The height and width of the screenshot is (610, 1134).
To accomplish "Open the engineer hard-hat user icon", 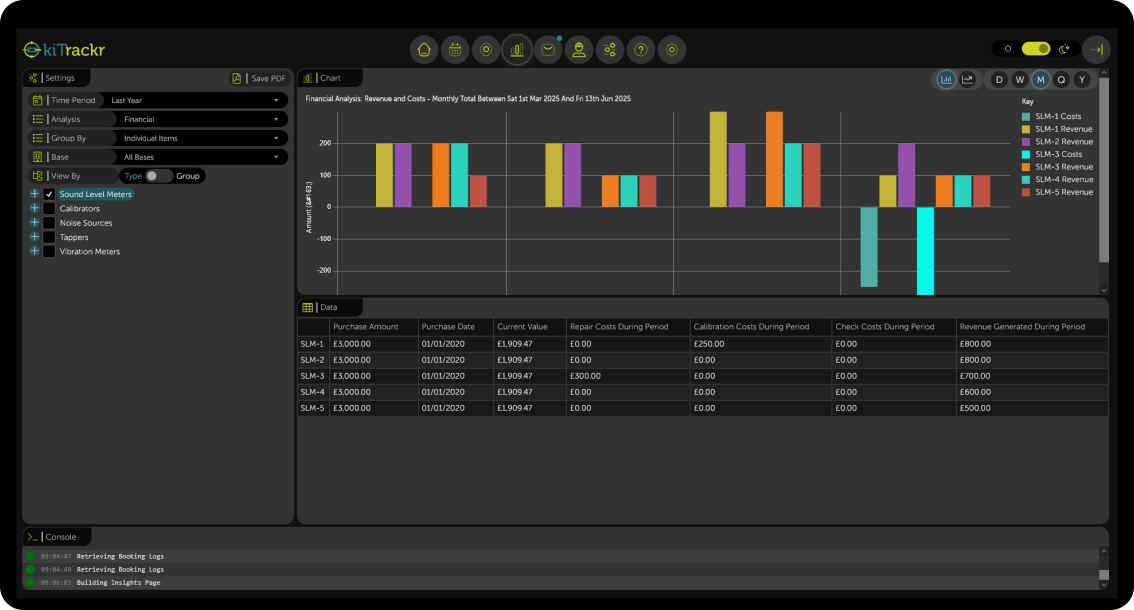I will tap(578, 49).
